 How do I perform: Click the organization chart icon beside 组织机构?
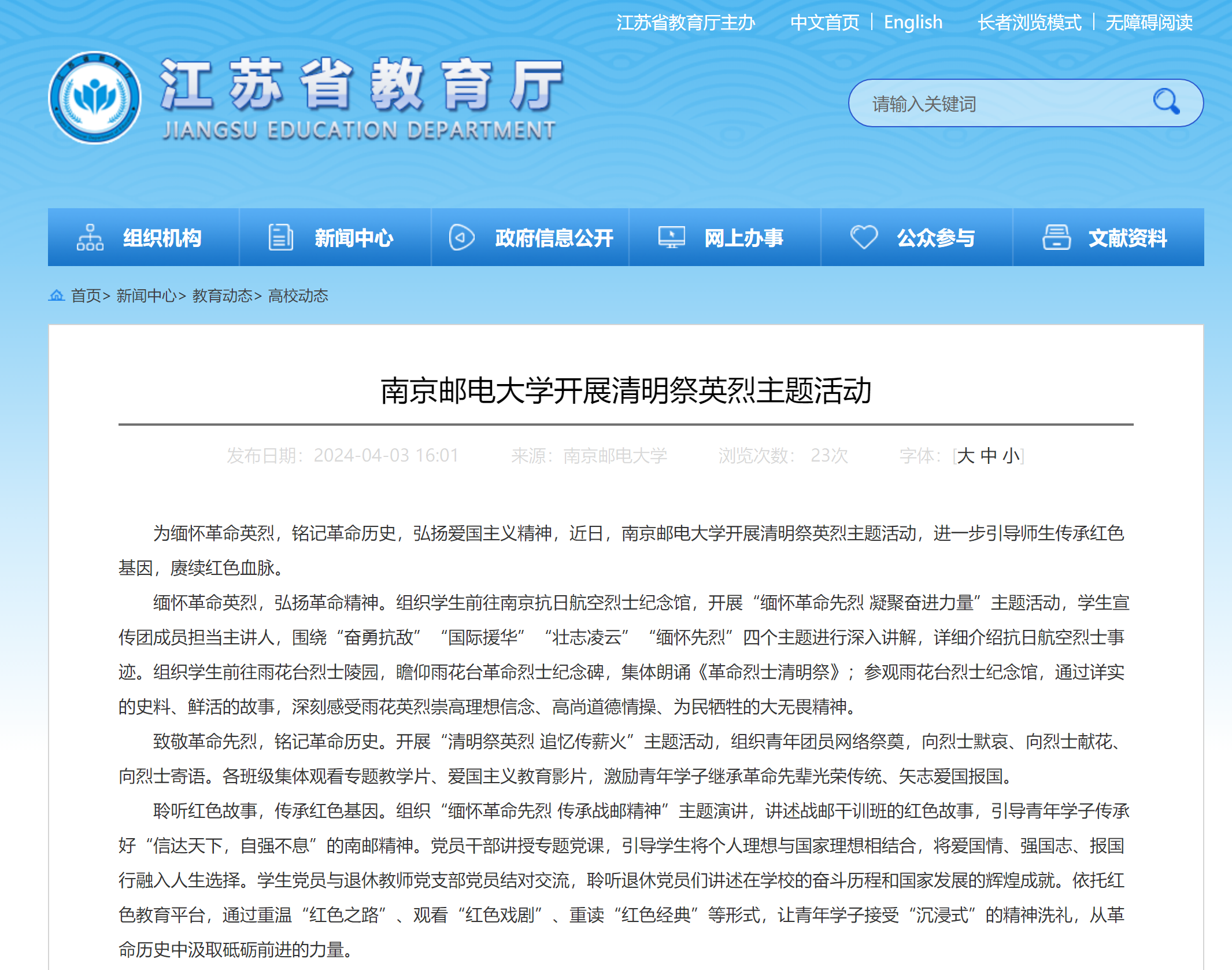tap(90, 237)
